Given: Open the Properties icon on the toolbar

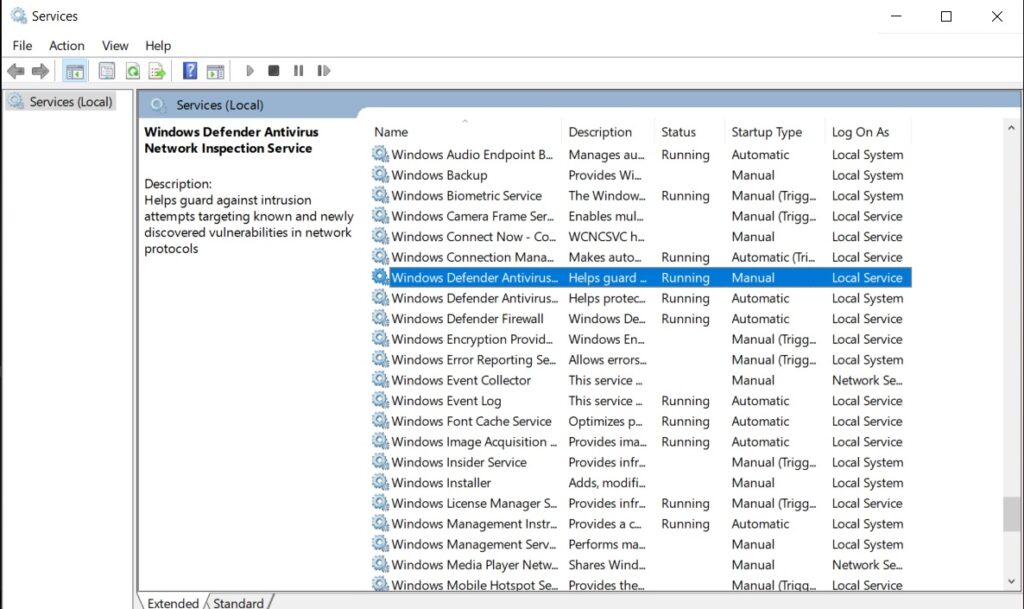Looking at the screenshot, I should coord(106,70).
